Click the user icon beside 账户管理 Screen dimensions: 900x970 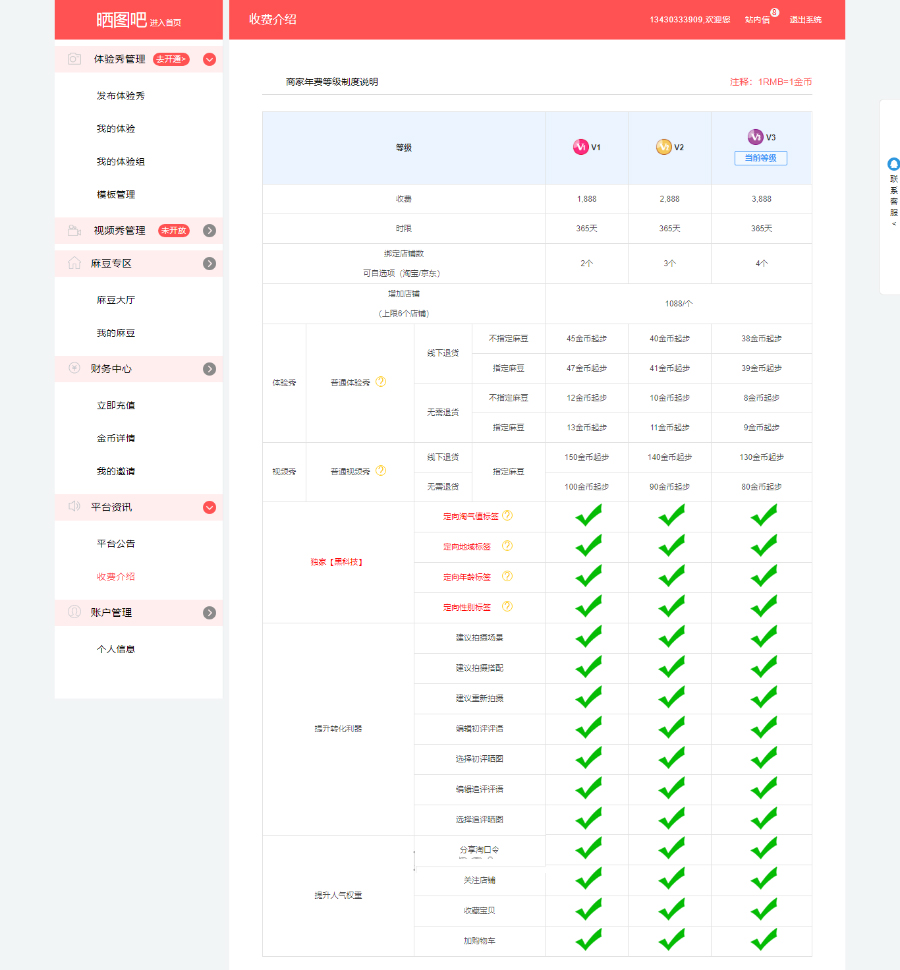coord(74,612)
